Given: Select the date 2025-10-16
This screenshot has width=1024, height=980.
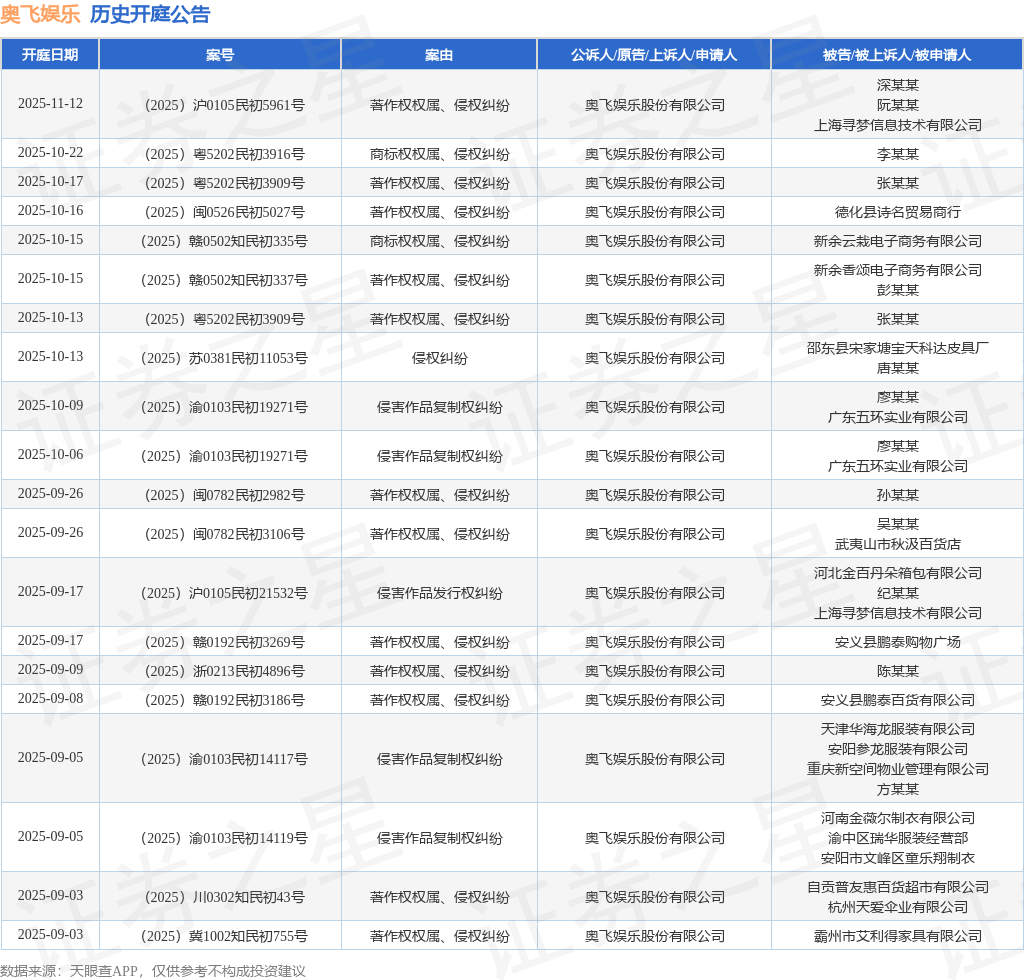Looking at the screenshot, I should point(50,211).
